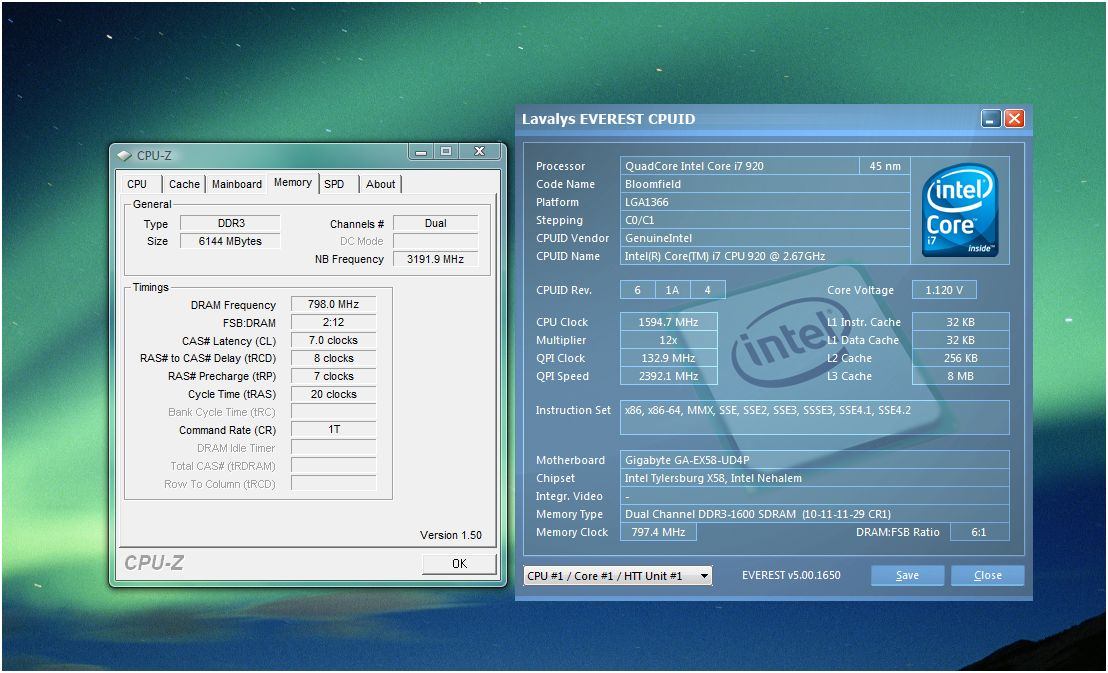1108x673 pixels.
Task: Click the Cycle Time 20 clocks value
Action: point(334,394)
